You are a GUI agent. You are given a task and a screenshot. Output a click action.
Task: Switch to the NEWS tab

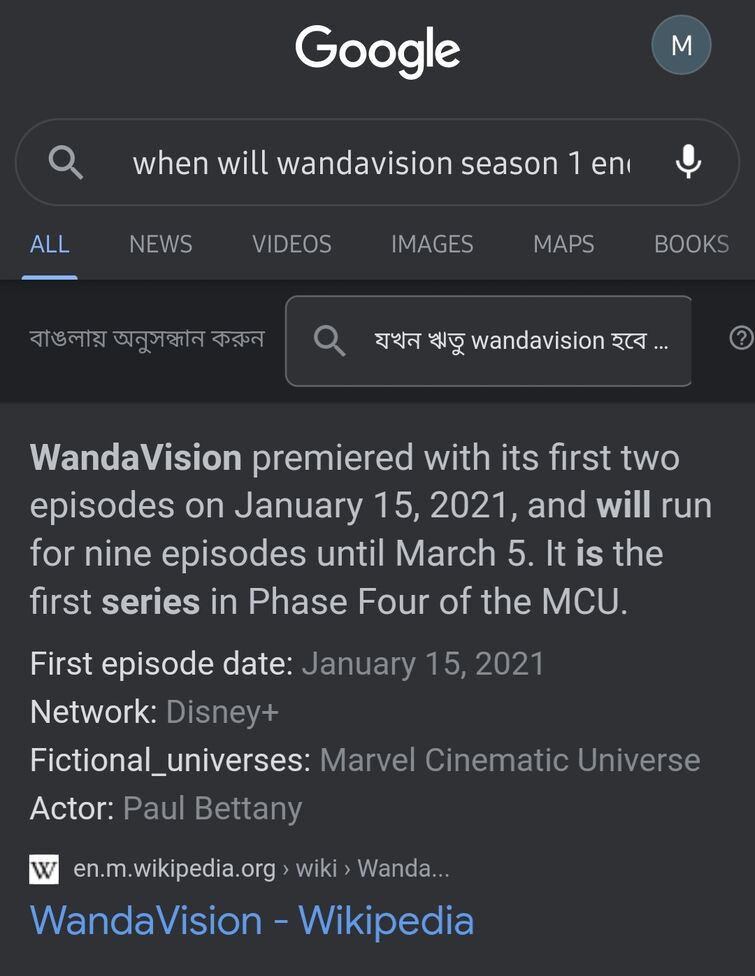click(x=160, y=244)
